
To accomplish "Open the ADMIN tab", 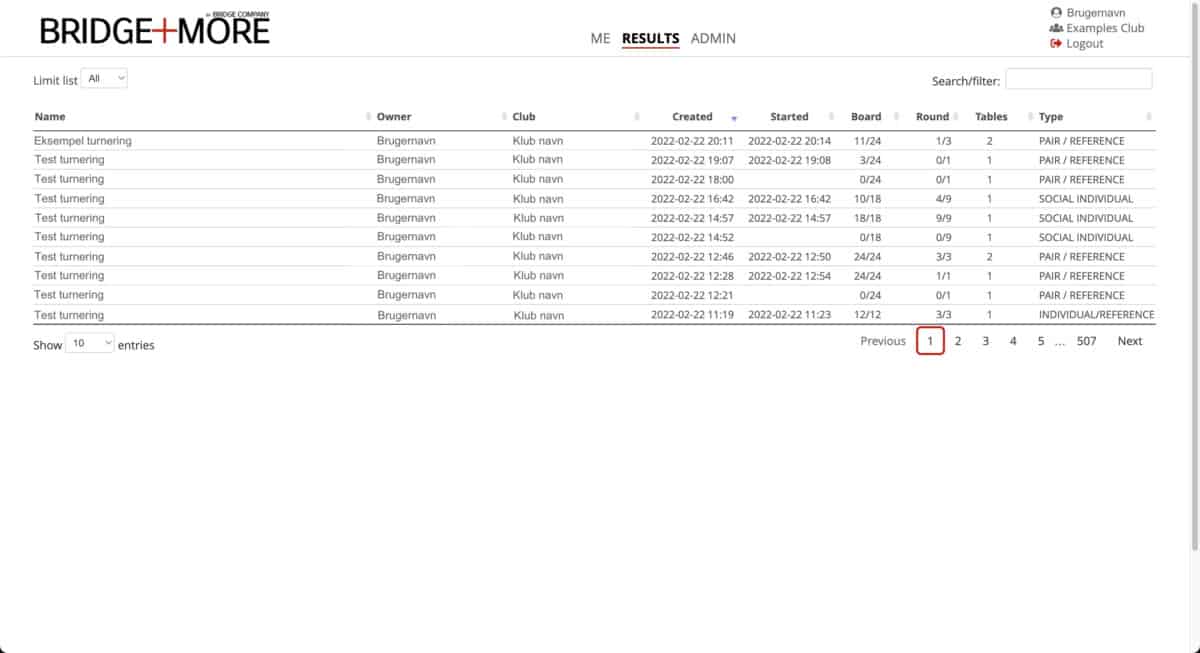I will click(x=713, y=39).
